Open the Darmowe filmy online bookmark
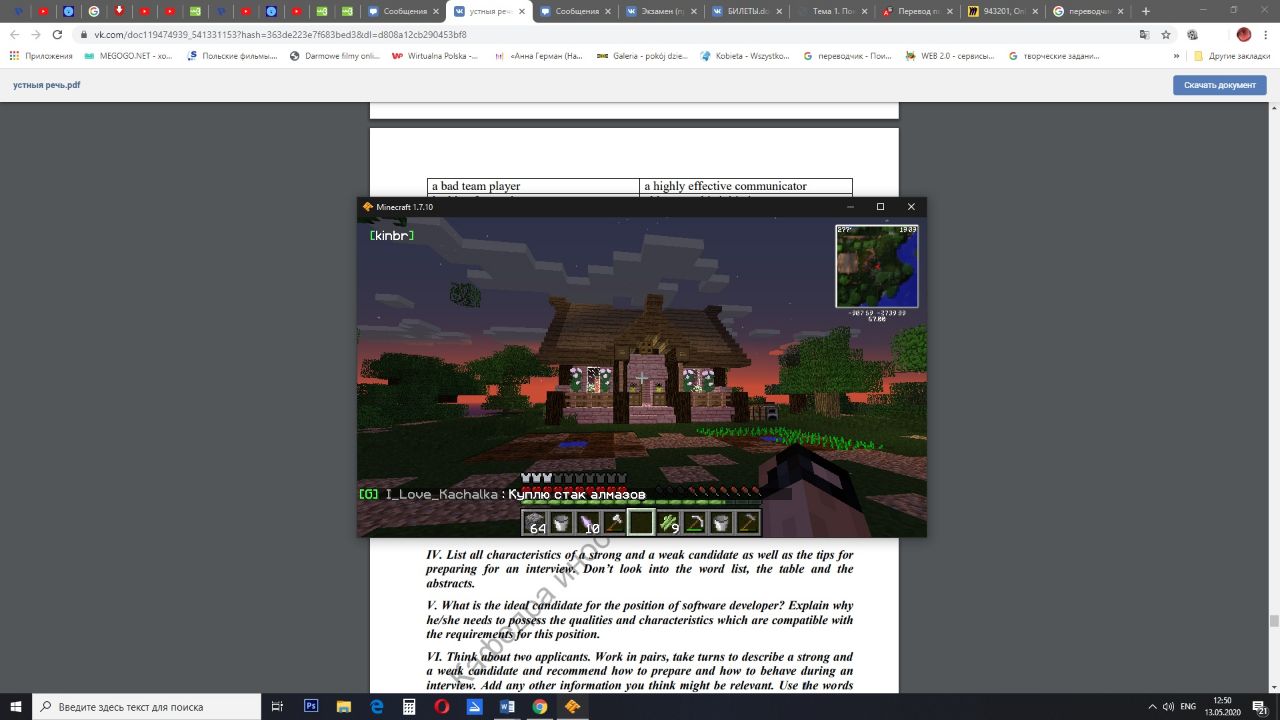This screenshot has height=720, width=1280. pos(335,56)
